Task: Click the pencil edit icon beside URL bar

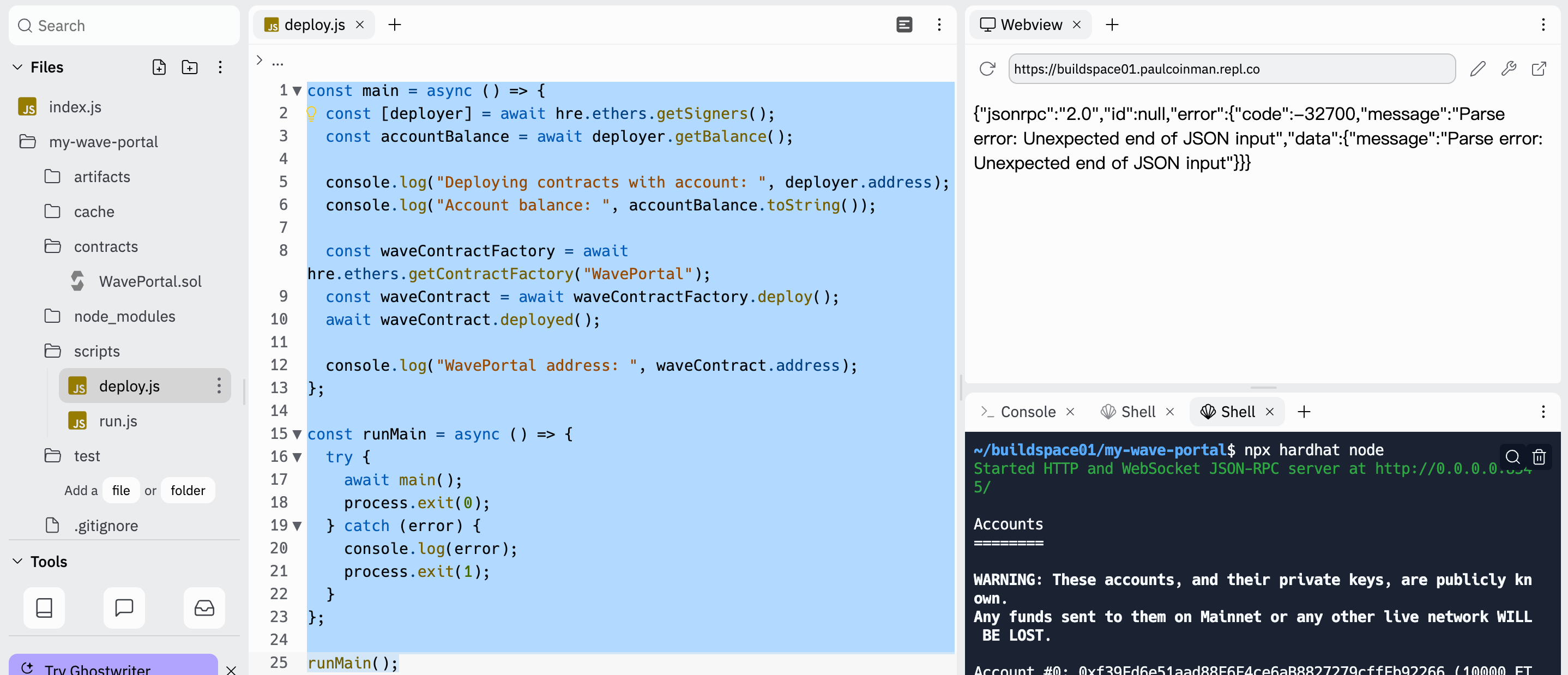Action: 1478,69
